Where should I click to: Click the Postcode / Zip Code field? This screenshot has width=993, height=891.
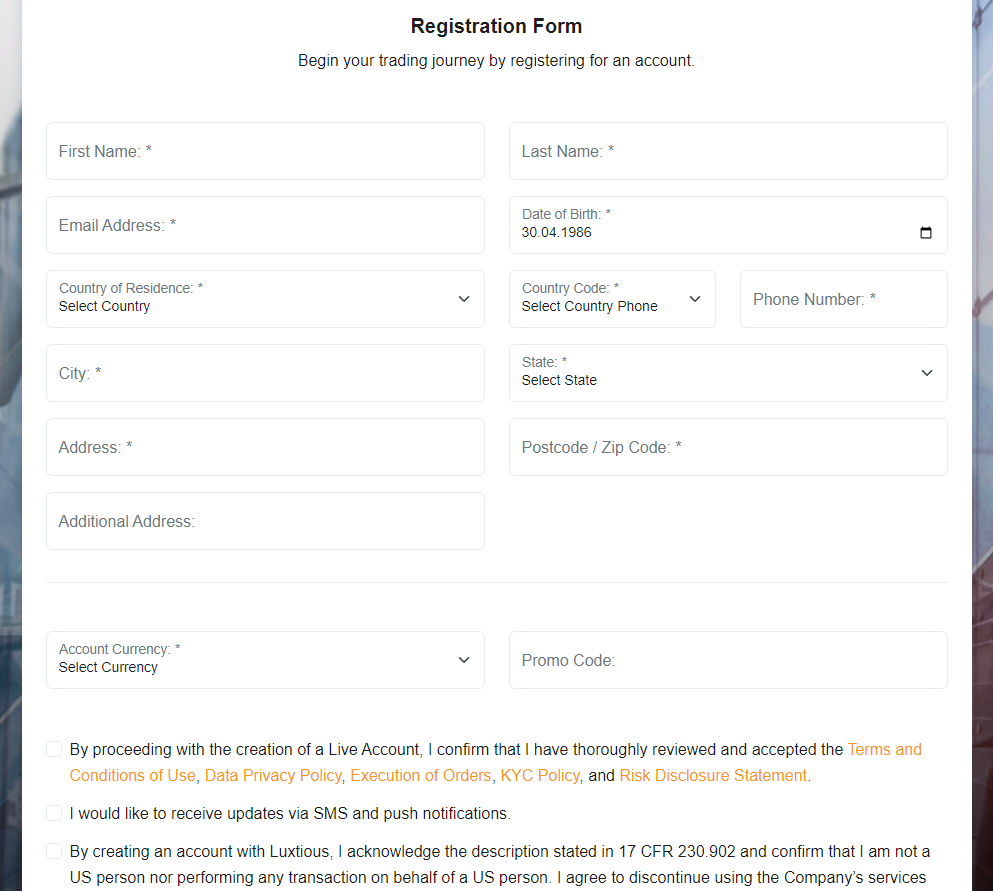pos(727,446)
